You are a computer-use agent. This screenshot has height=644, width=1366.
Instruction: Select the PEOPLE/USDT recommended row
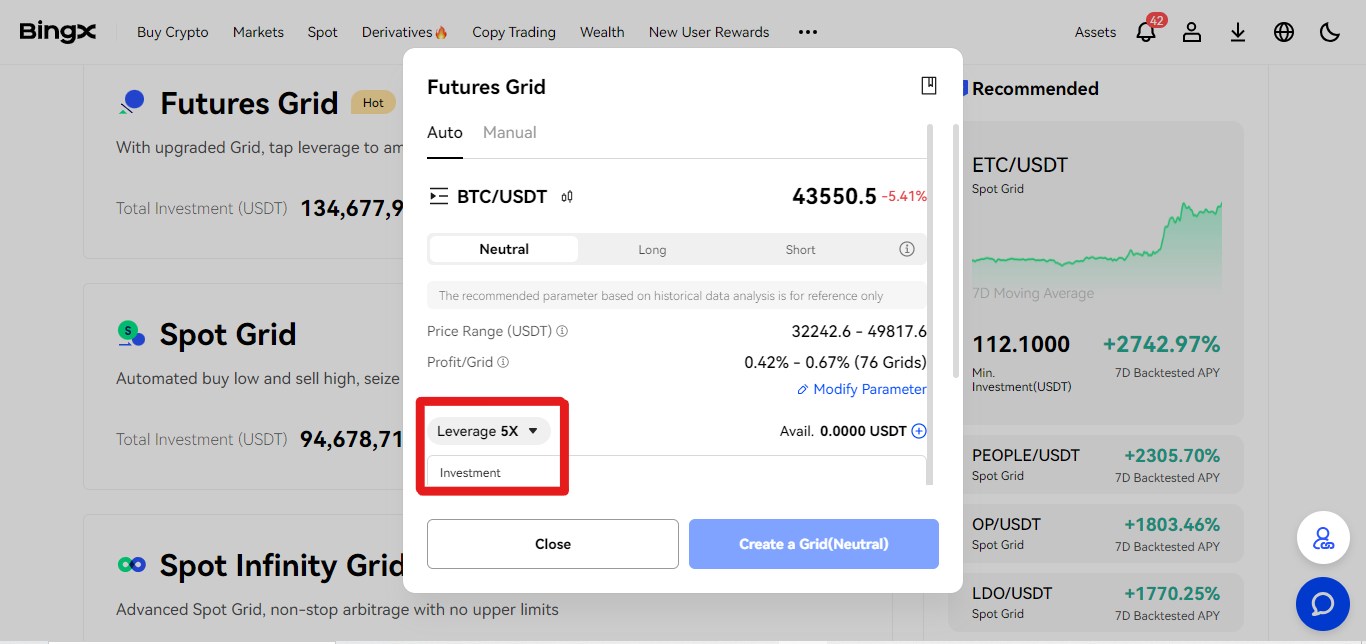[1096, 464]
